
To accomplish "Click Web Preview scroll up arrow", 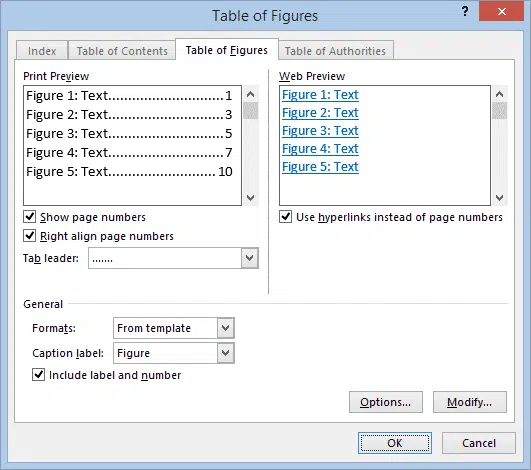I will click(x=500, y=94).
